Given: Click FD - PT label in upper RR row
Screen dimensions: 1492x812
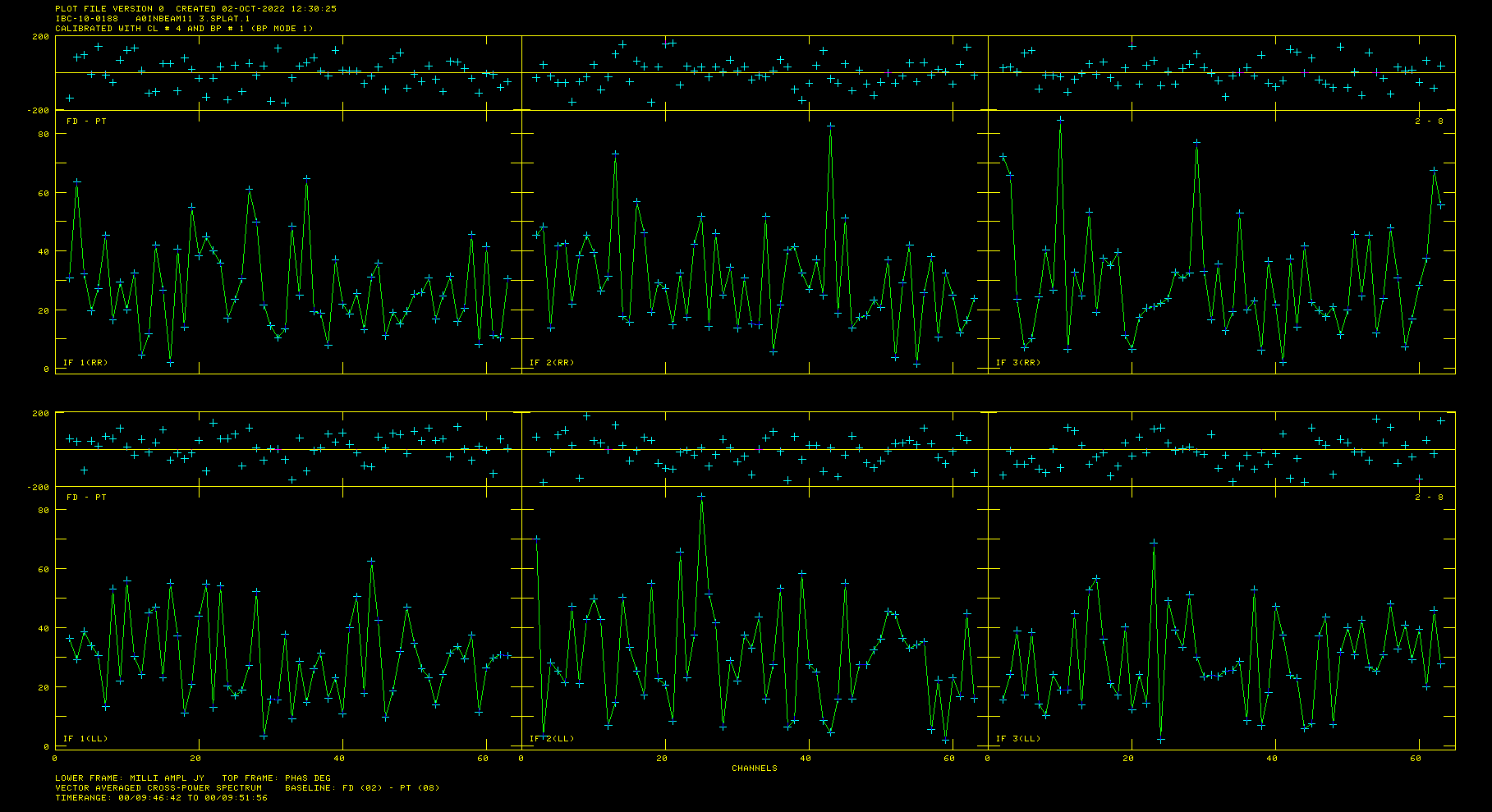Looking at the screenshot, I should pos(86,122).
